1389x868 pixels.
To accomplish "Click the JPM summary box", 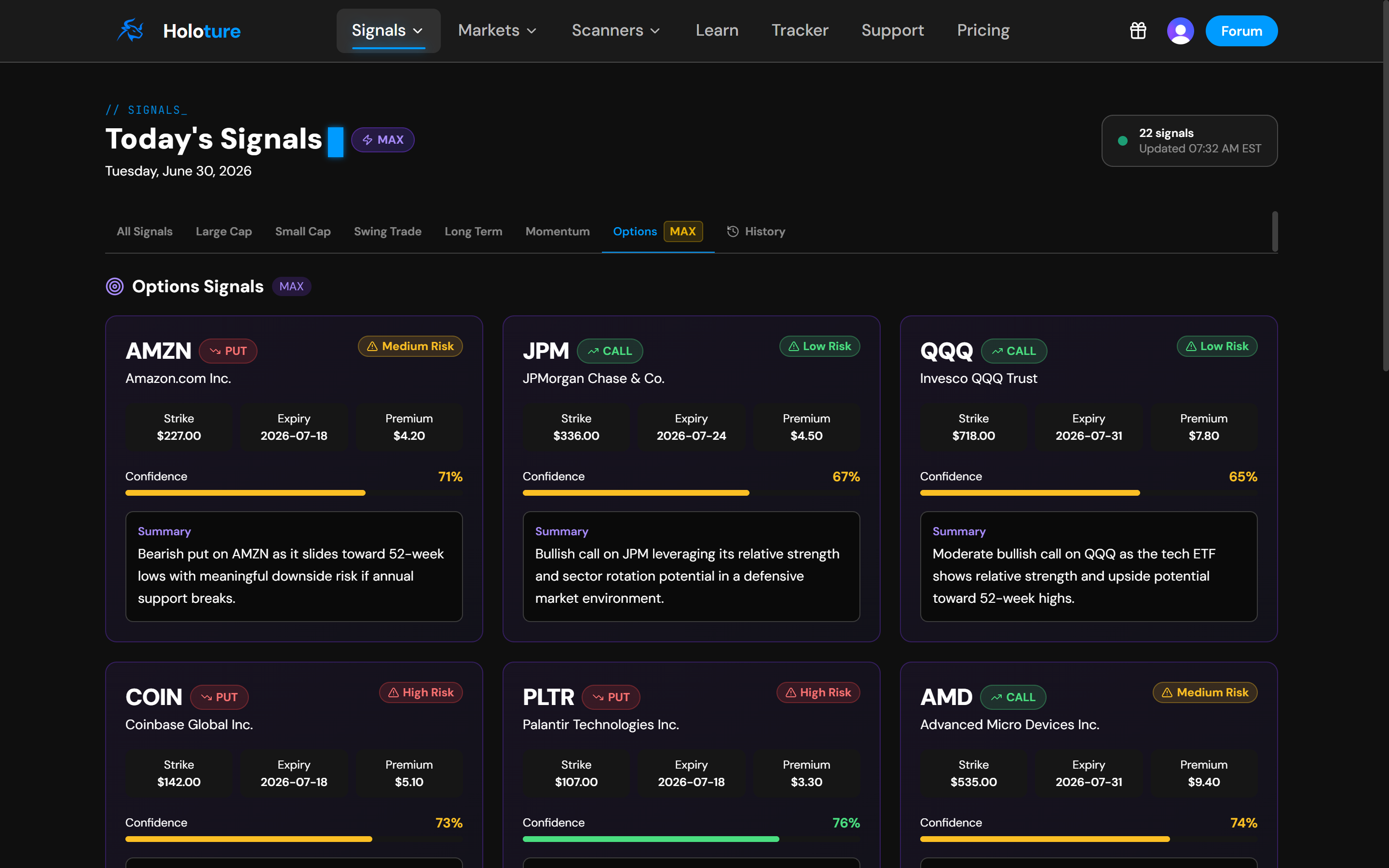I will coord(691,566).
